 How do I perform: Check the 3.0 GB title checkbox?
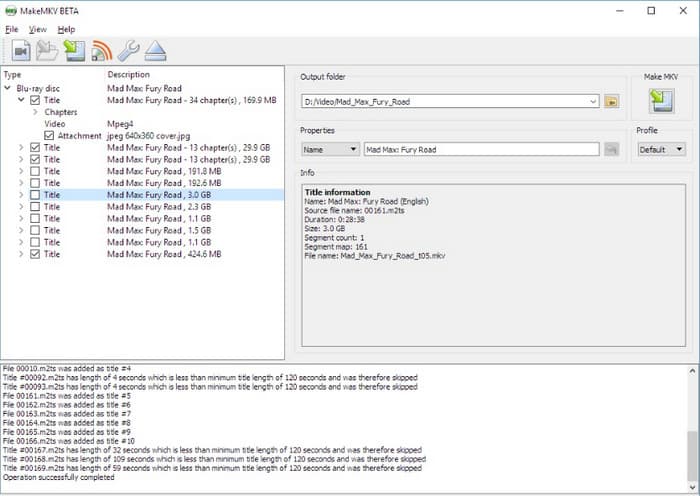click(35, 195)
